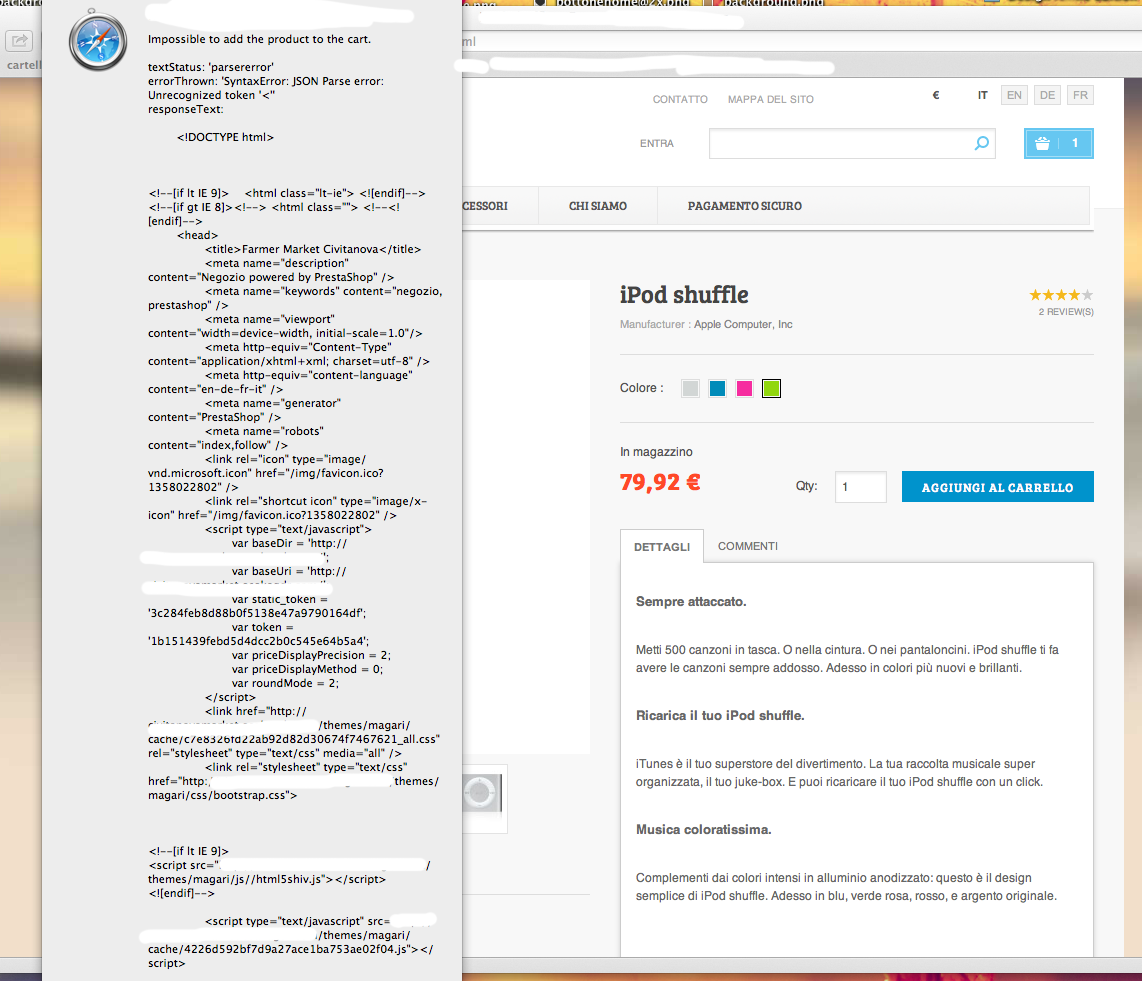This screenshot has width=1142, height=981.
Task: Select the pink color swatch
Action: pos(744,388)
